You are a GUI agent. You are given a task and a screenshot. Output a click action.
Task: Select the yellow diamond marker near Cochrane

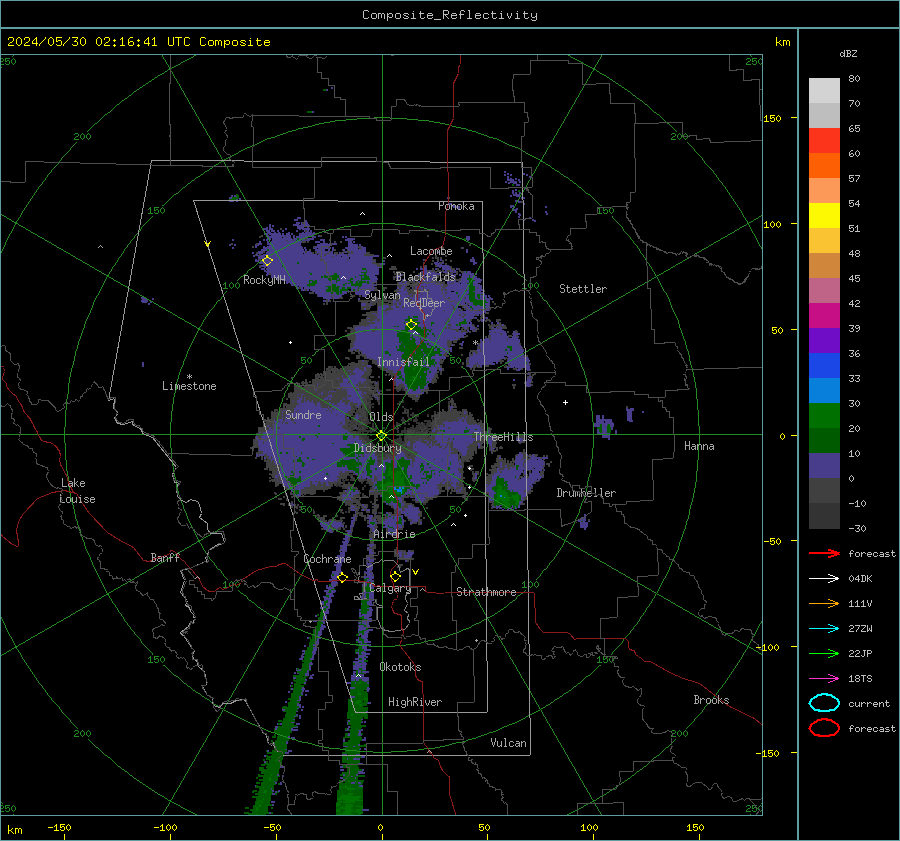tap(342, 577)
